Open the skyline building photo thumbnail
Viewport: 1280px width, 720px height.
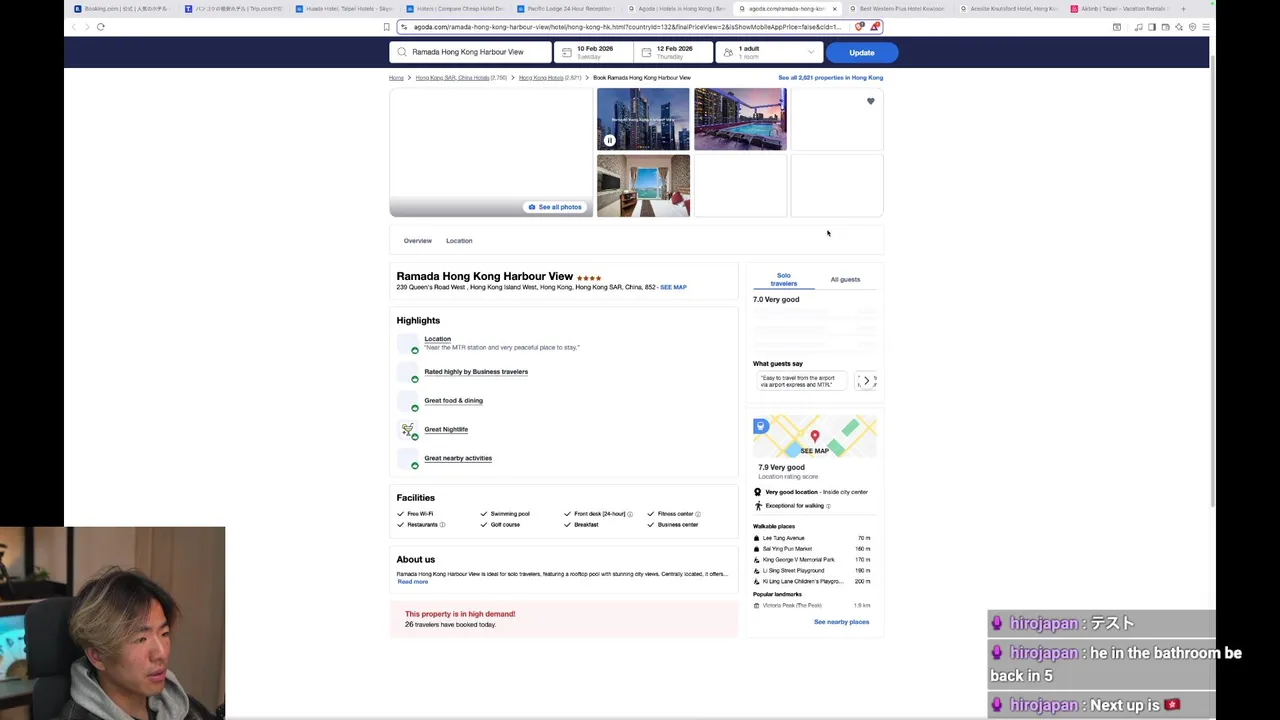point(643,119)
